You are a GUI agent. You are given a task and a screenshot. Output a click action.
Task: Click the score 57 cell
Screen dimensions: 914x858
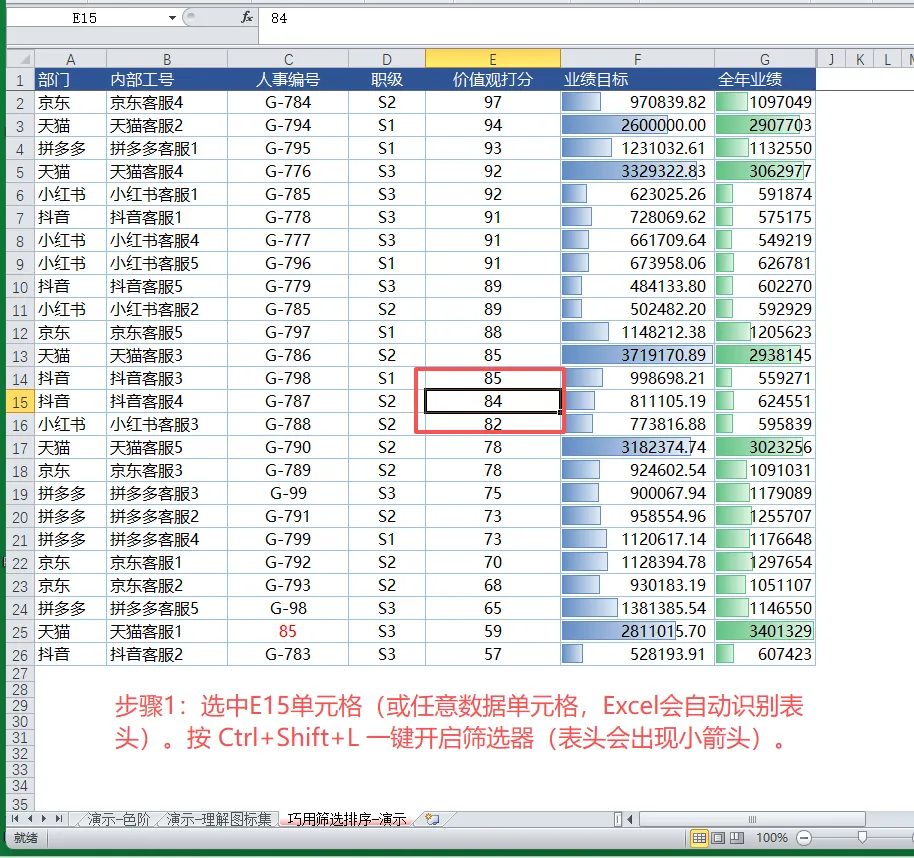pyautogui.click(x=493, y=655)
